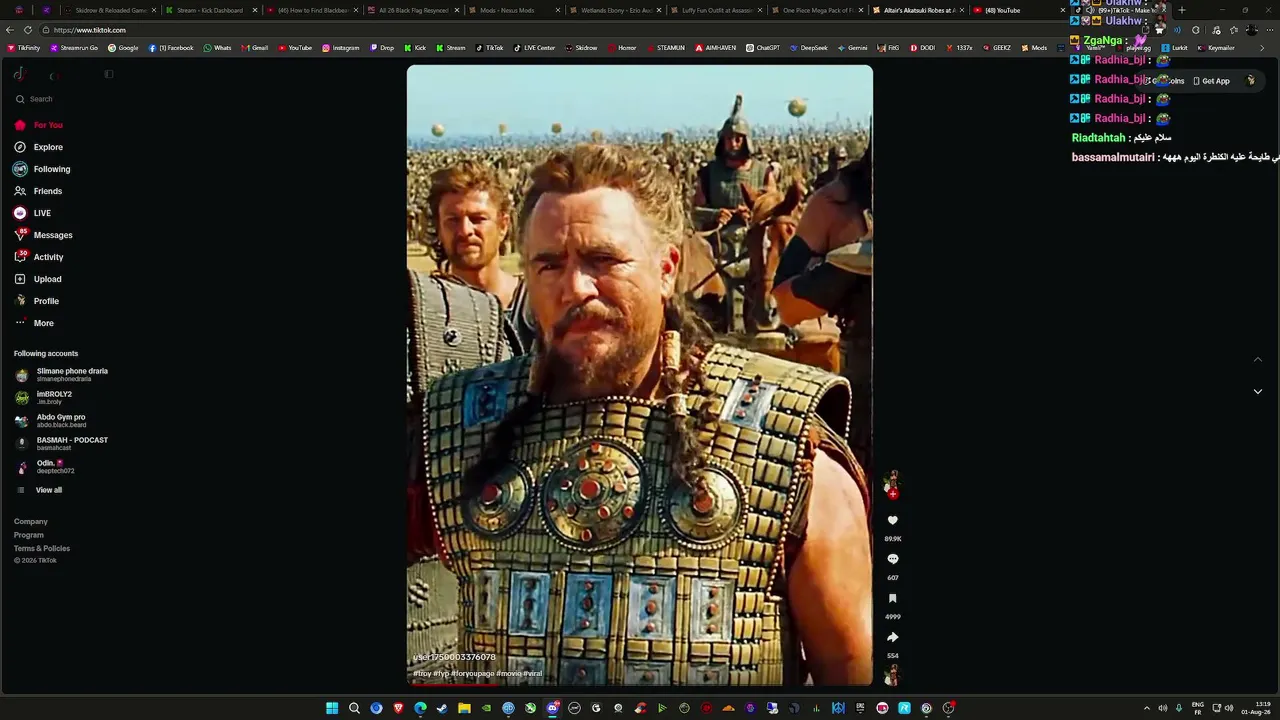Open the YouTube bookmark

[295, 48]
